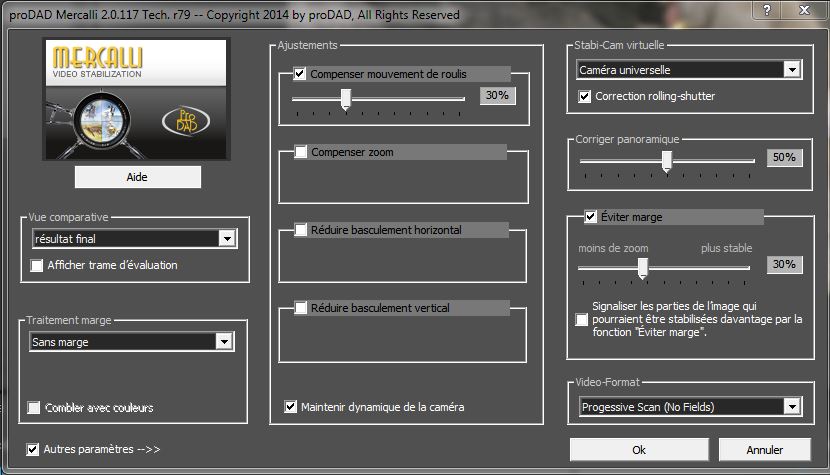Toggle the Éviter marge checkbox

(x=591, y=217)
